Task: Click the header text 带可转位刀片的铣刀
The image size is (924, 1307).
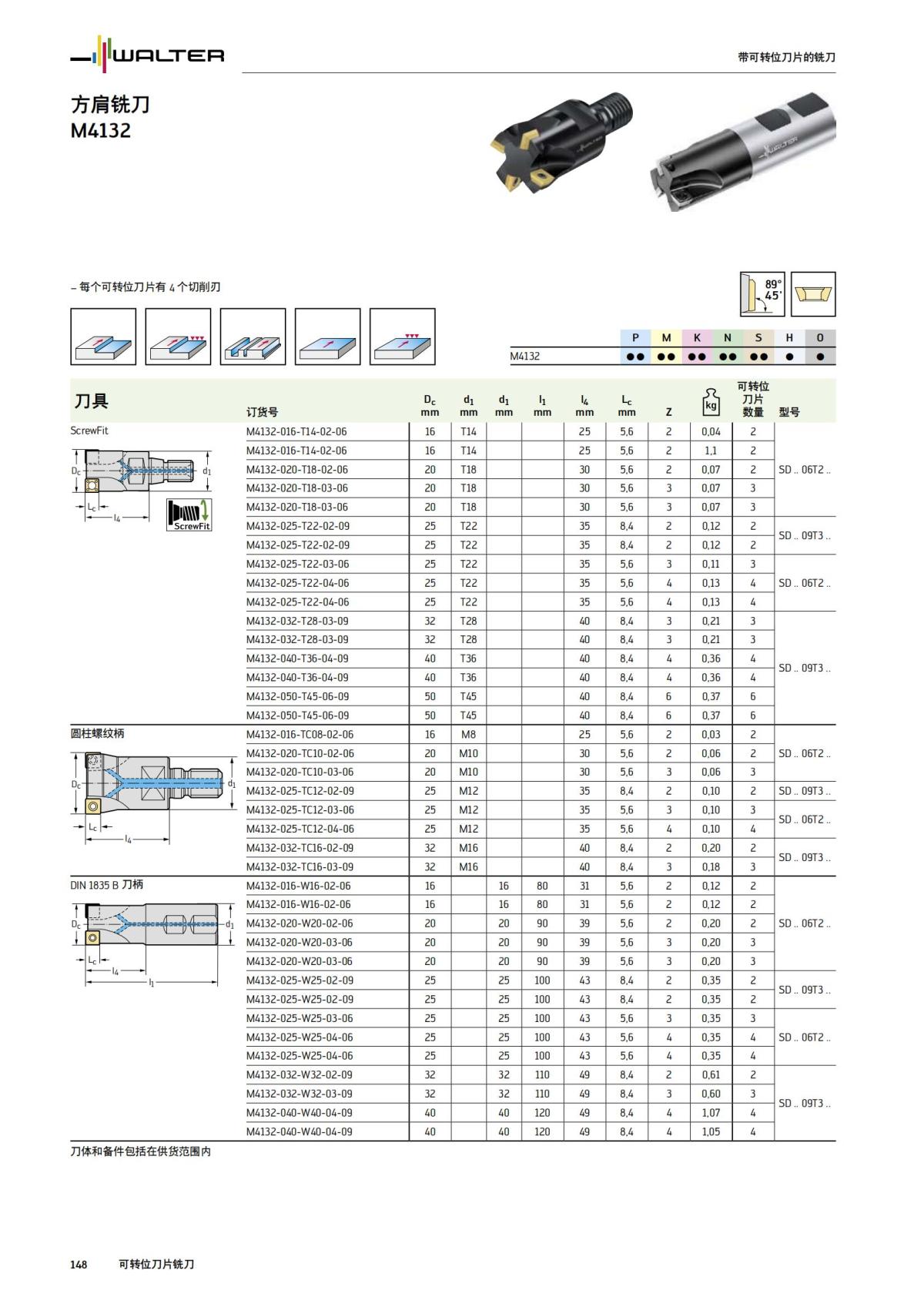Action: 786,57
